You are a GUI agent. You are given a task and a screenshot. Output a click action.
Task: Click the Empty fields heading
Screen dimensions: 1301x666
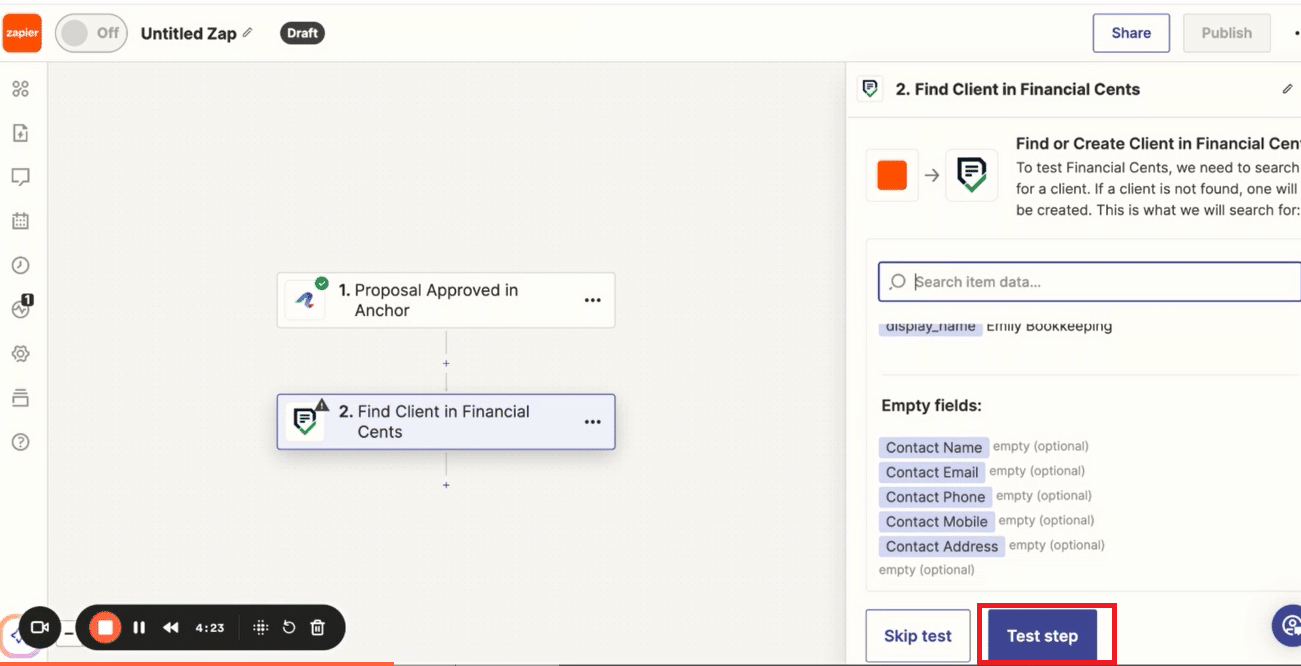[931, 406]
